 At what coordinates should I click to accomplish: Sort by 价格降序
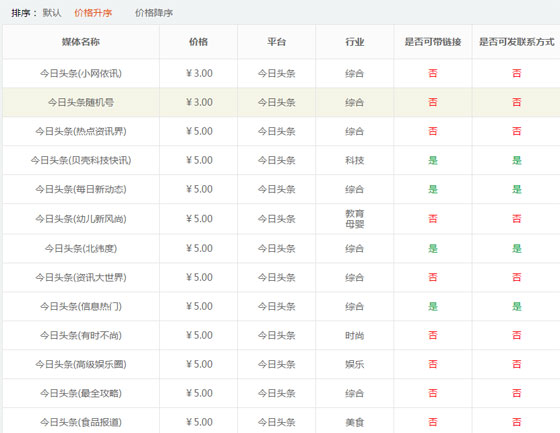click(x=154, y=13)
